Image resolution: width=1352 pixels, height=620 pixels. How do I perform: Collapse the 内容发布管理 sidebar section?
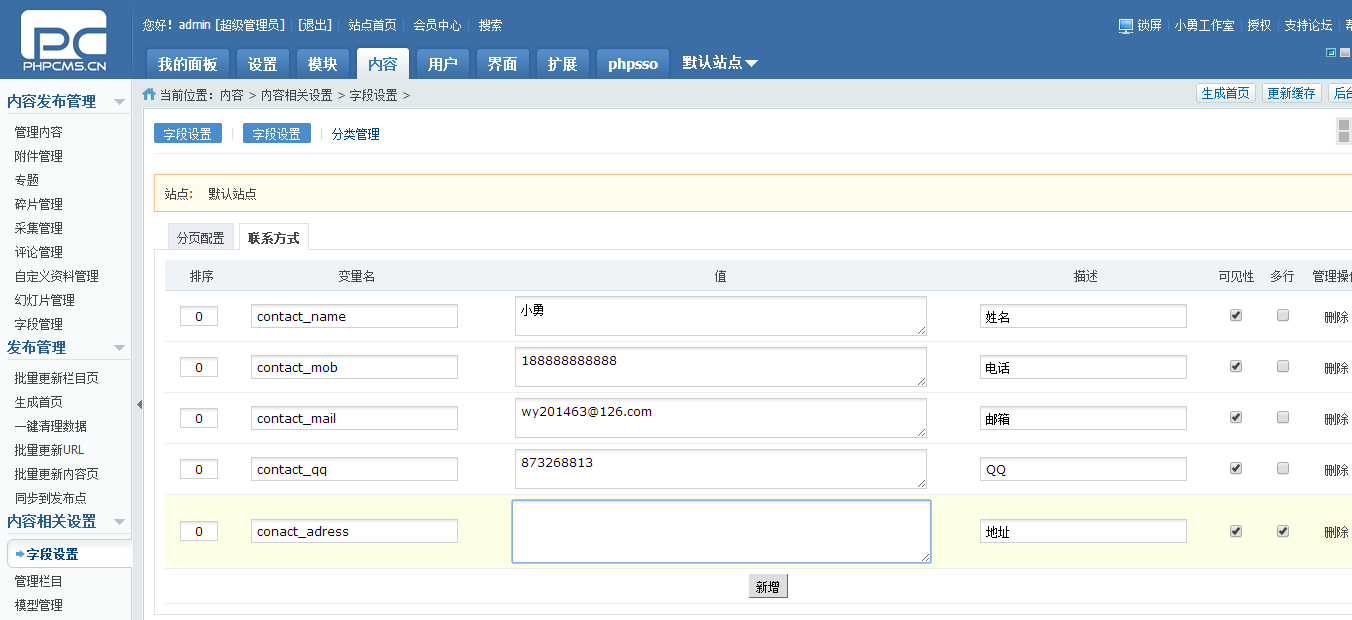(119, 100)
